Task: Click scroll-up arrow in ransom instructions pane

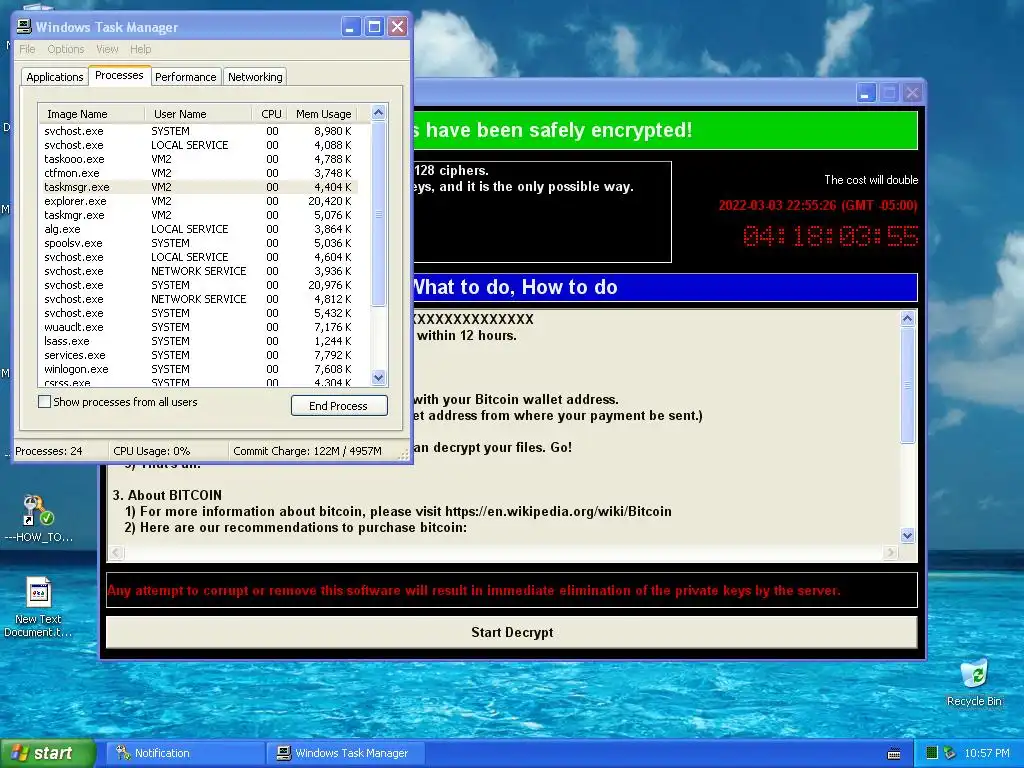Action: coord(907,318)
